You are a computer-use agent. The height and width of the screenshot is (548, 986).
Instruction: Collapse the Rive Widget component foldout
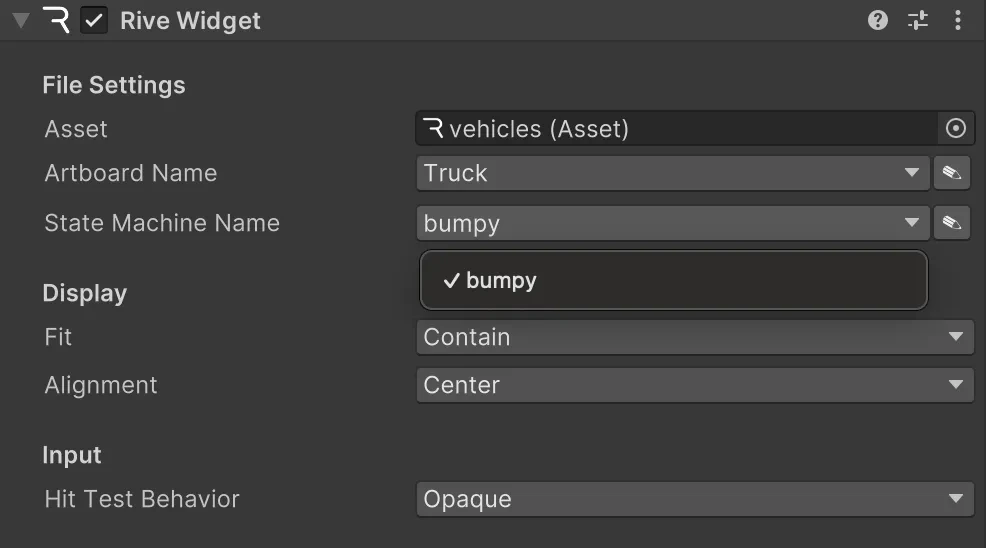pyautogui.click(x=20, y=21)
